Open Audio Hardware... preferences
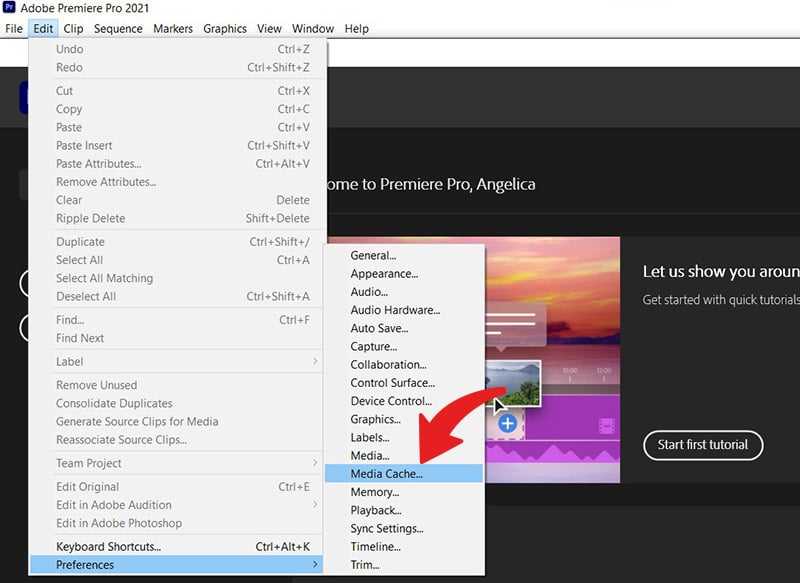This screenshot has width=800, height=583. click(x=404, y=310)
